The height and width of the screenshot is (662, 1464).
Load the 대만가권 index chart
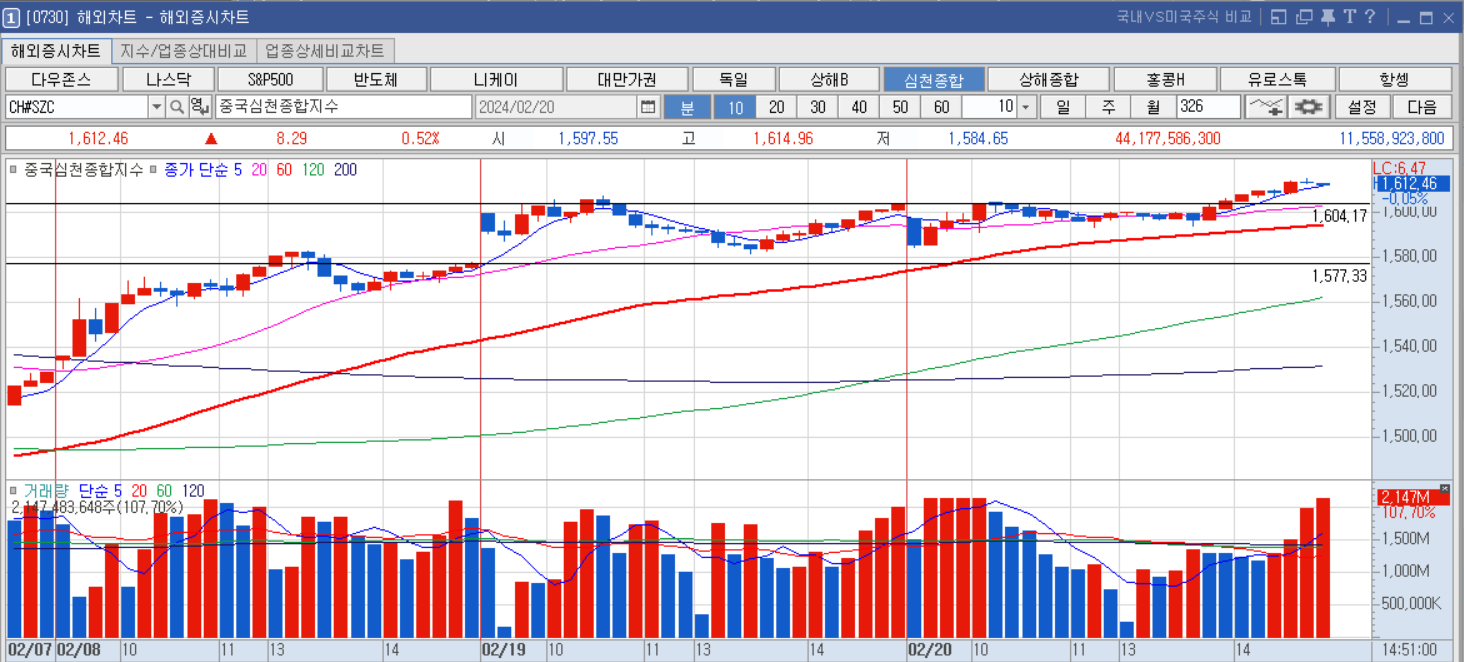point(627,79)
